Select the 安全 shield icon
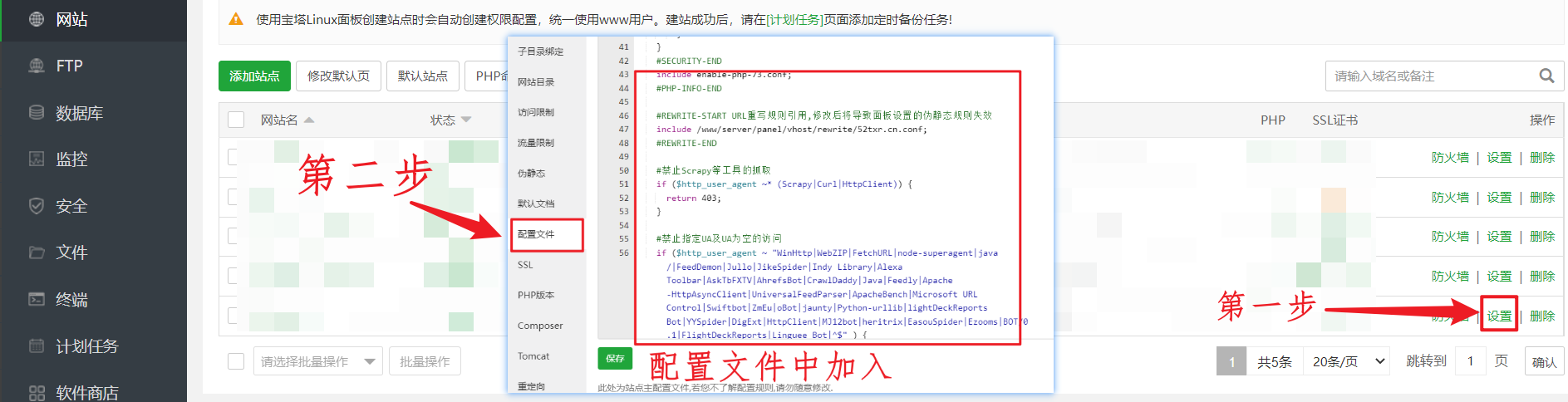 pyautogui.click(x=37, y=206)
